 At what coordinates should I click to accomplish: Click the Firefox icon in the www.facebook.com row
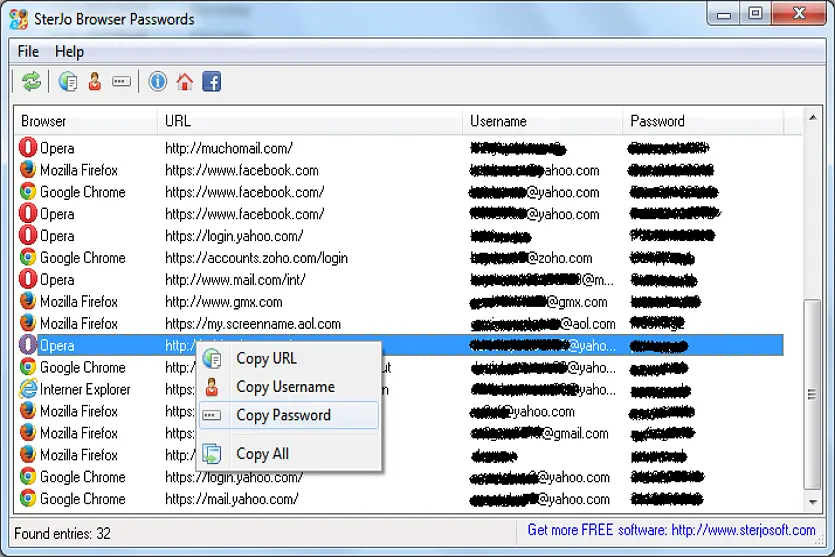coord(28,169)
